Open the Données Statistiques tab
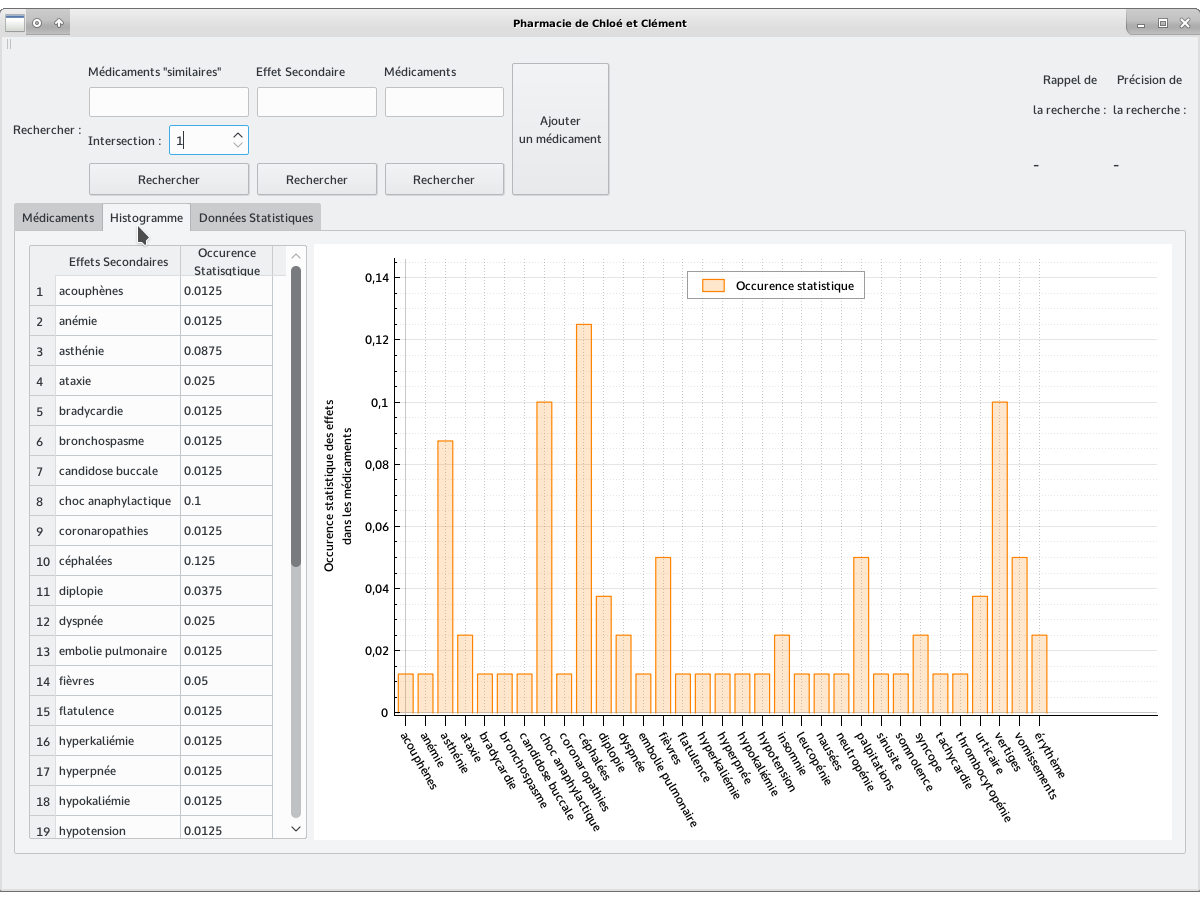The image size is (1200, 900). pos(255,218)
